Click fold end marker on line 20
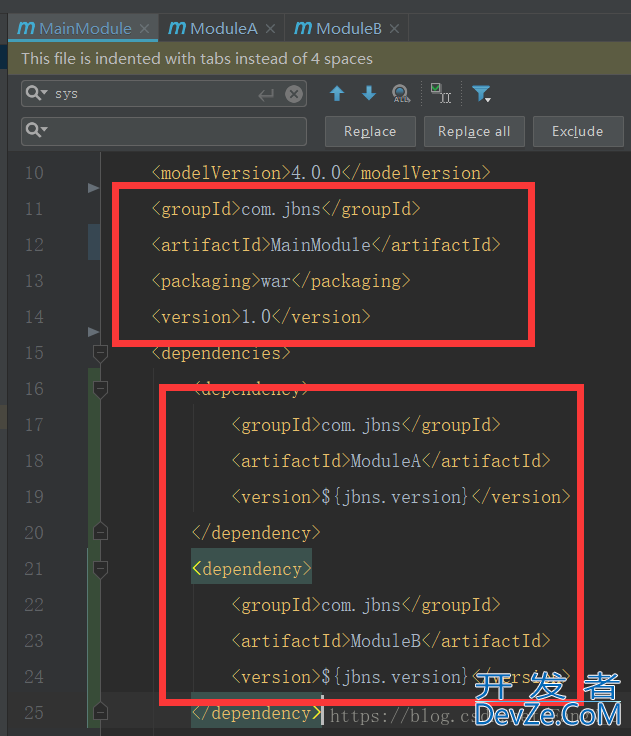 100,531
